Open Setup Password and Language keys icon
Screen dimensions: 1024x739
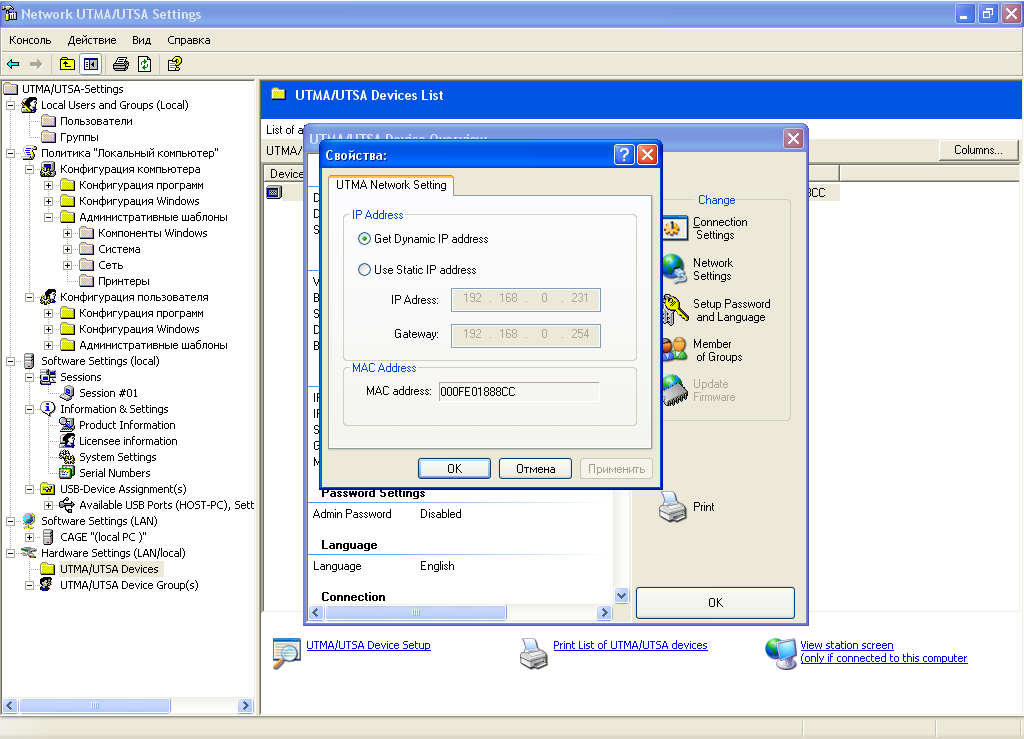tap(674, 310)
